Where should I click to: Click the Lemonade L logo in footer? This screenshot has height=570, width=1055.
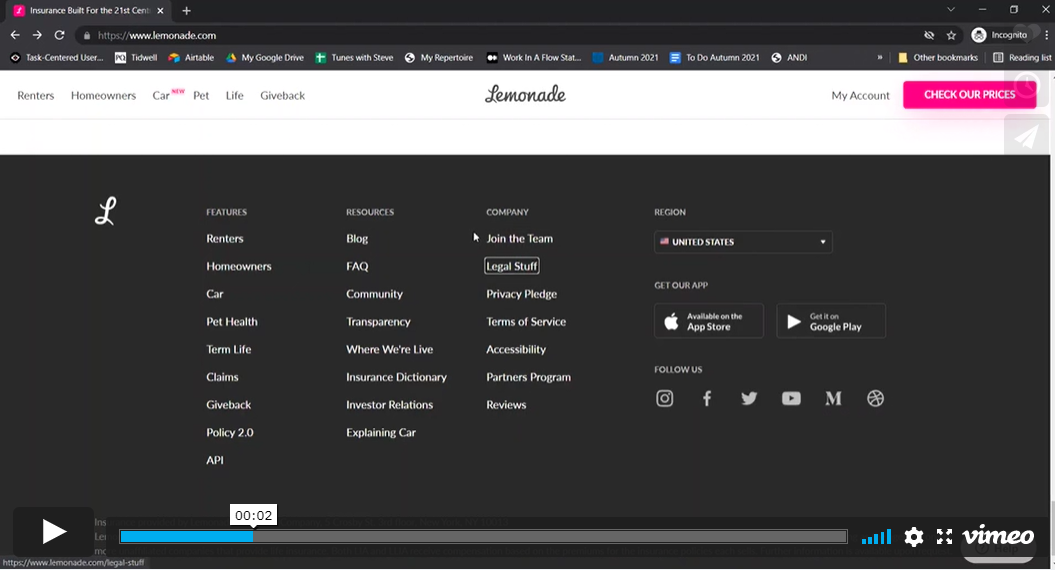point(106,211)
